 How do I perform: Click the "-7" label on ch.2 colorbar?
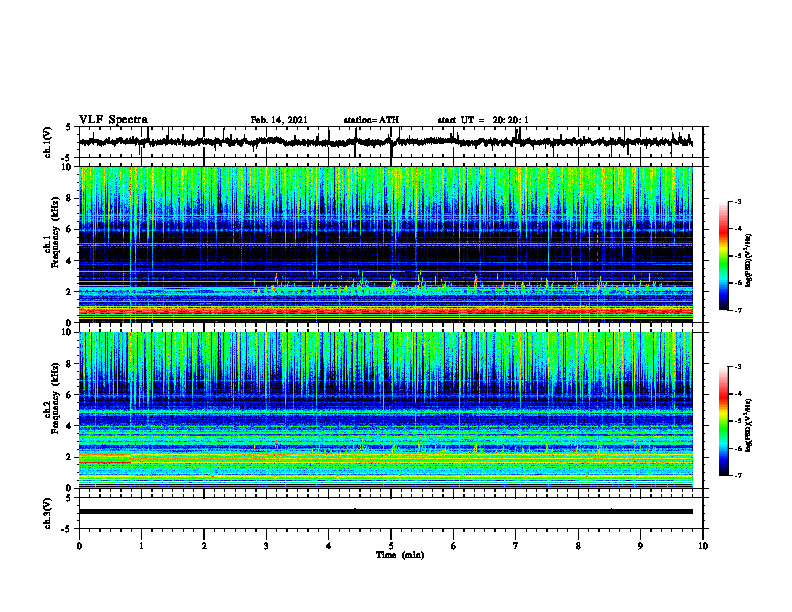click(x=737, y=476)
